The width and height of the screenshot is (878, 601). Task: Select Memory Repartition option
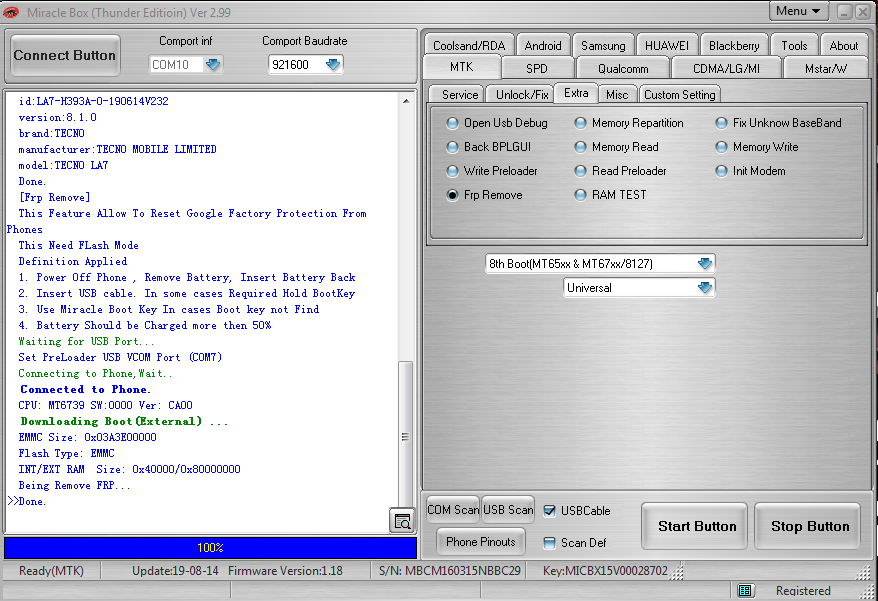(x=629, y=123)
